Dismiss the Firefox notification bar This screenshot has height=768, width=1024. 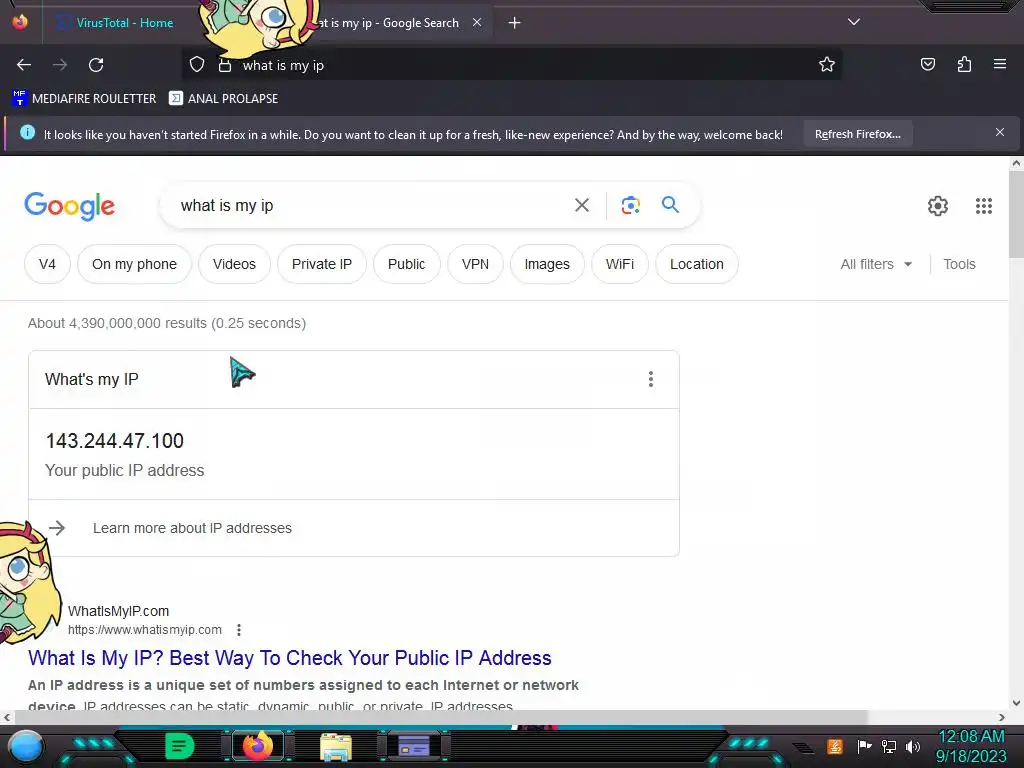coord(1000,132)
